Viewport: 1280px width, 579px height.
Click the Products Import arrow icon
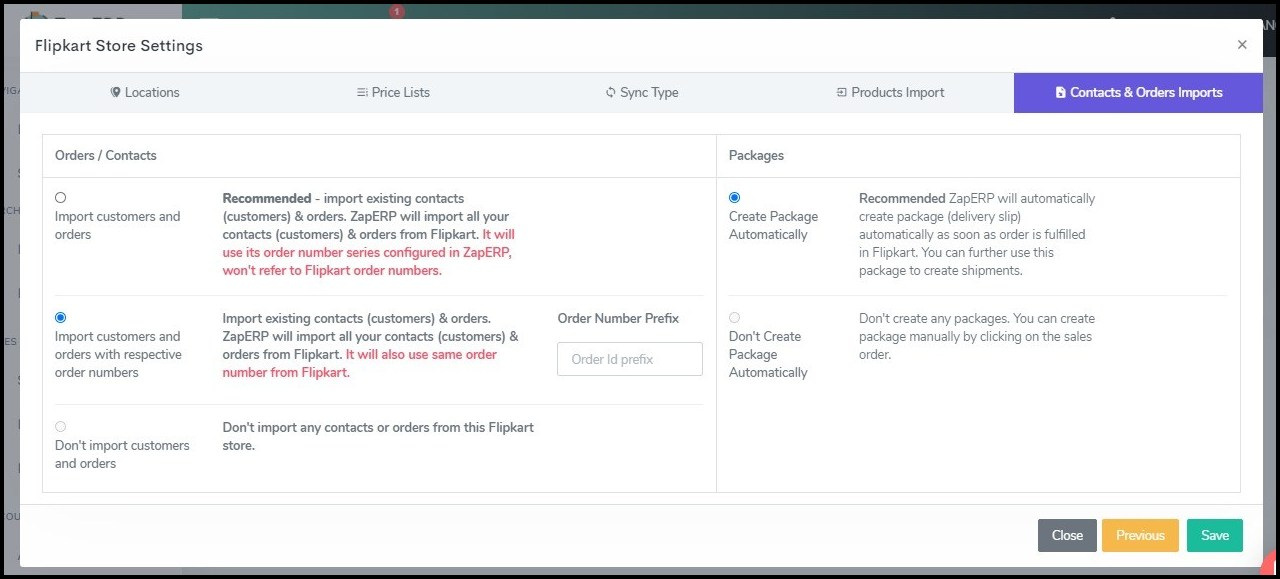(842, 92)
